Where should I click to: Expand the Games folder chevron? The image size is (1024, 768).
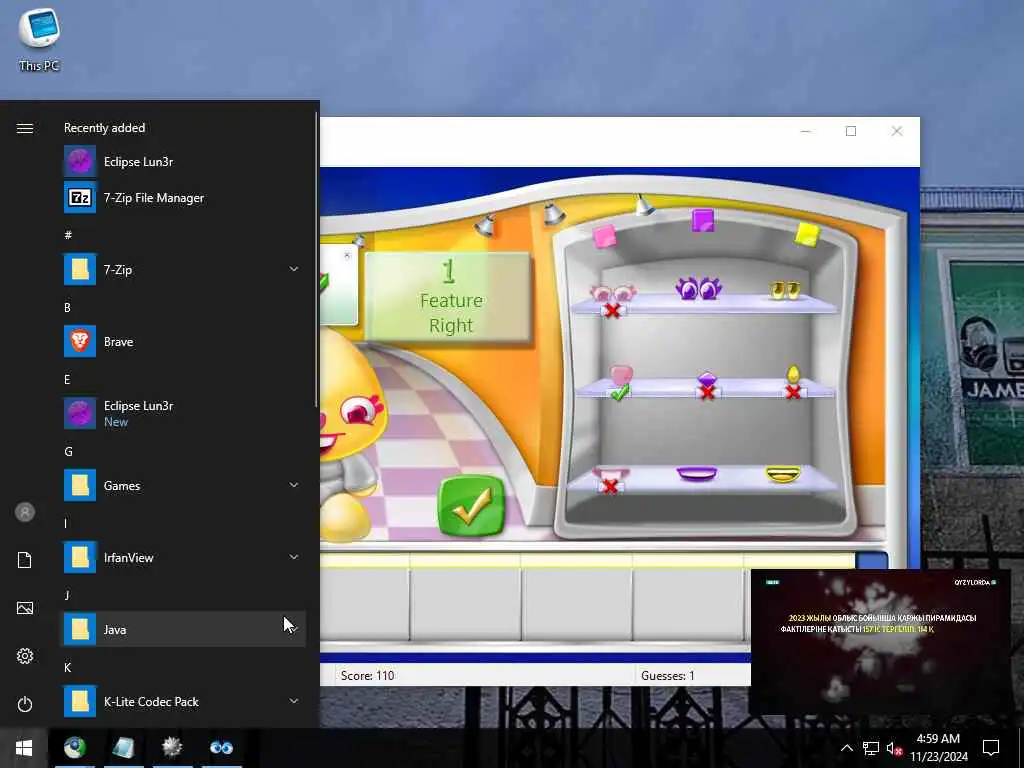pos(294,485)
